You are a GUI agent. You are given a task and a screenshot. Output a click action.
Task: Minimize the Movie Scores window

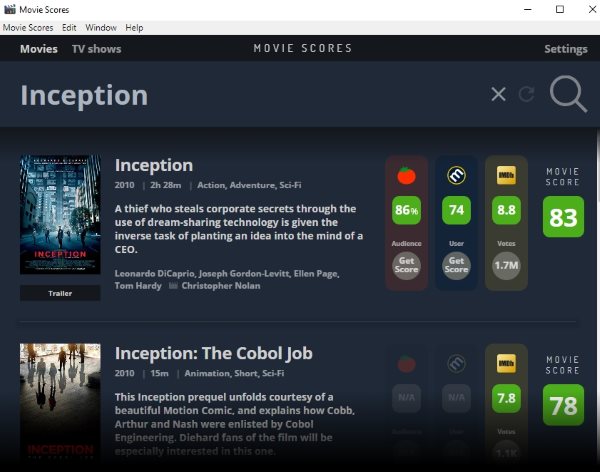[x=528, y=9]
